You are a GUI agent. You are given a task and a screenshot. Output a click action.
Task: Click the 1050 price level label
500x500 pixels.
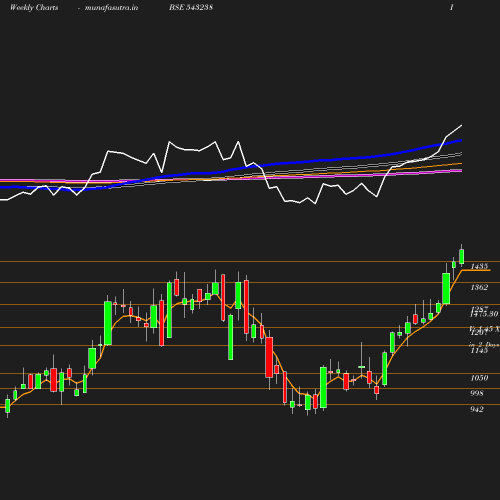click(479, 378)
